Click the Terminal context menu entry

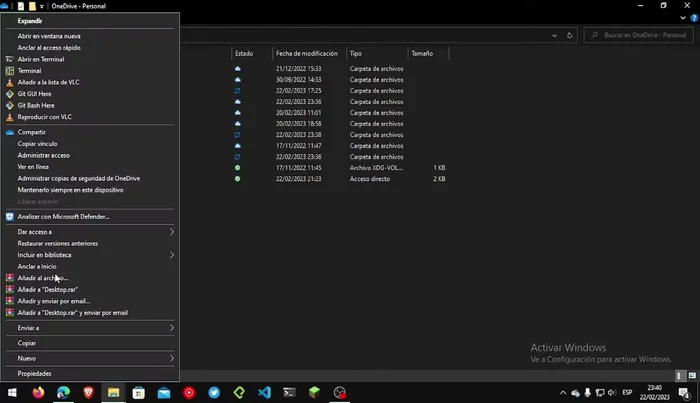(90, 71)
